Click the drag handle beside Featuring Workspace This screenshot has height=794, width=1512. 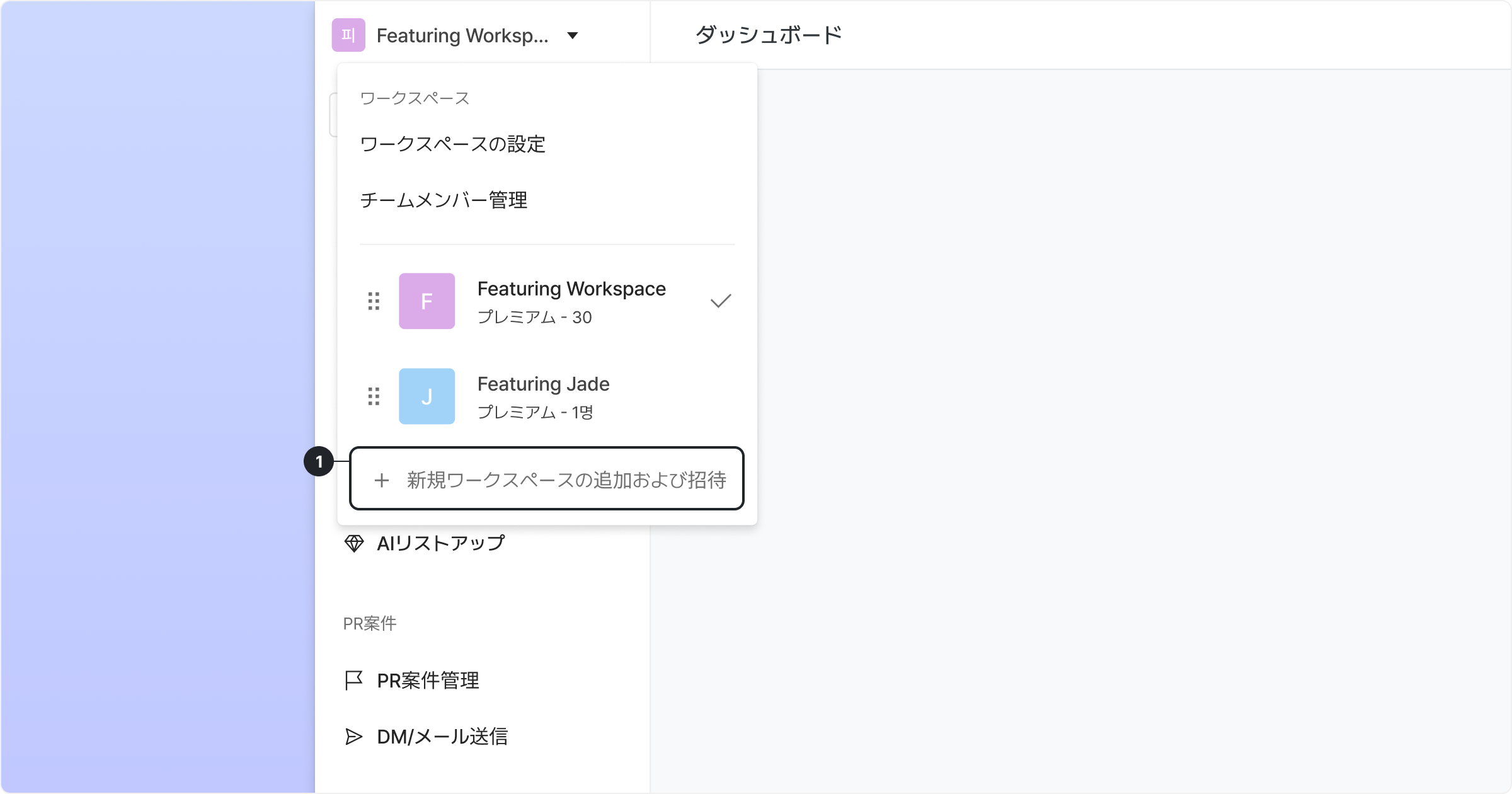point(374,301)
